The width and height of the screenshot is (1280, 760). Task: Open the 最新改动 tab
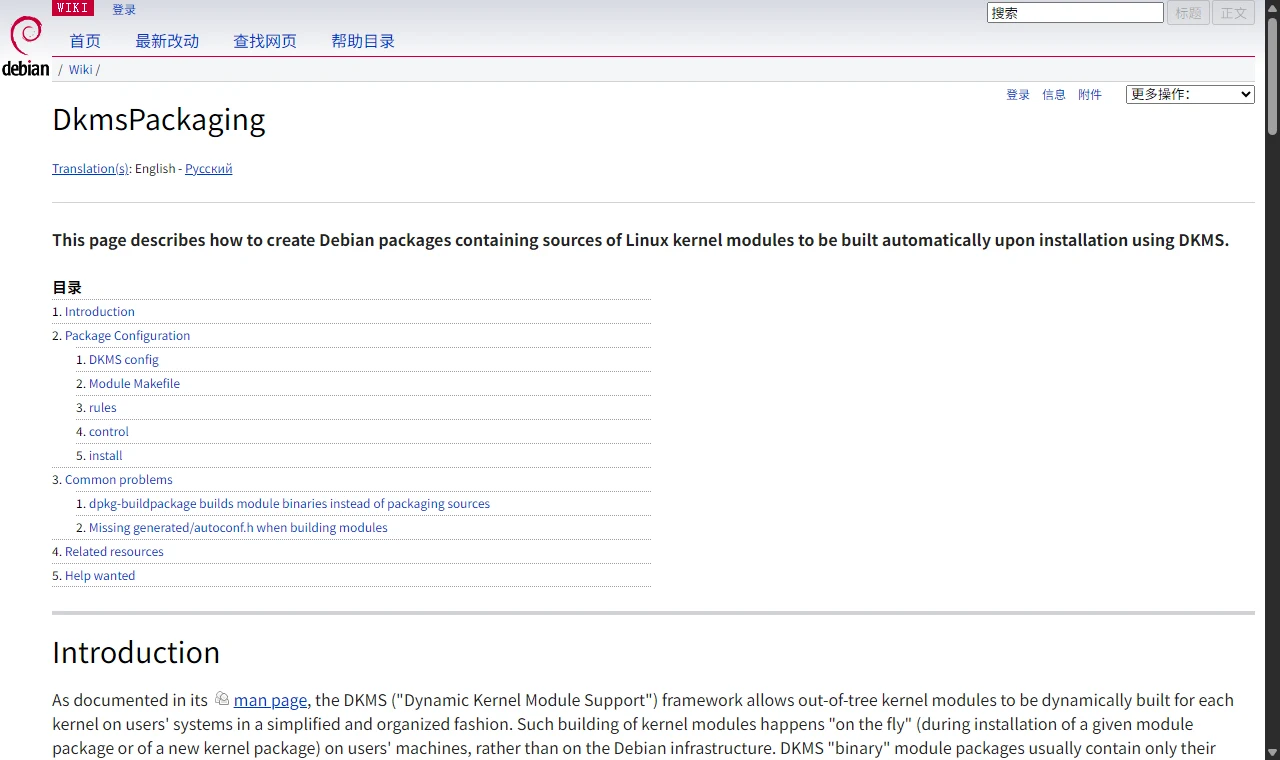(167, 41)
